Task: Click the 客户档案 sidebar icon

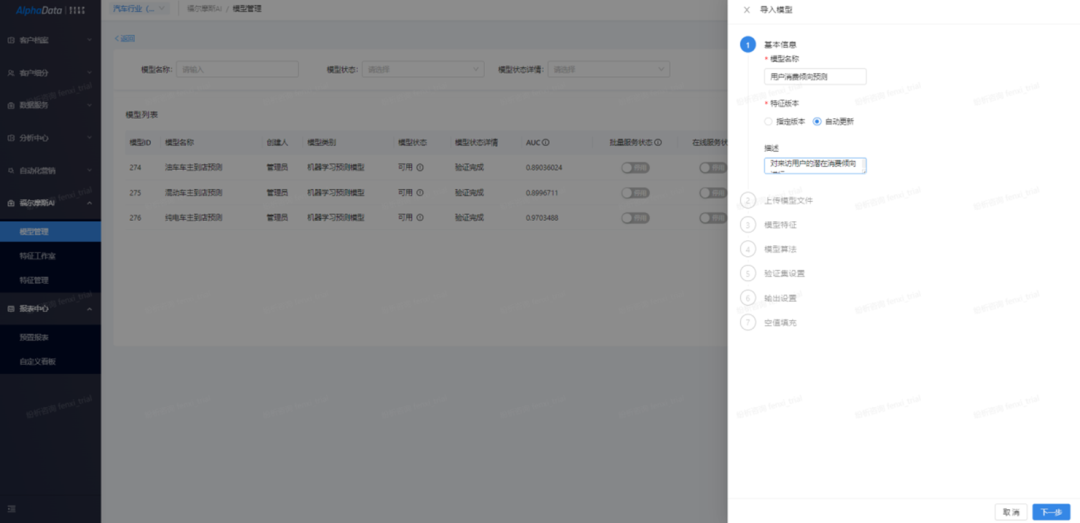Action: (11, 41)
